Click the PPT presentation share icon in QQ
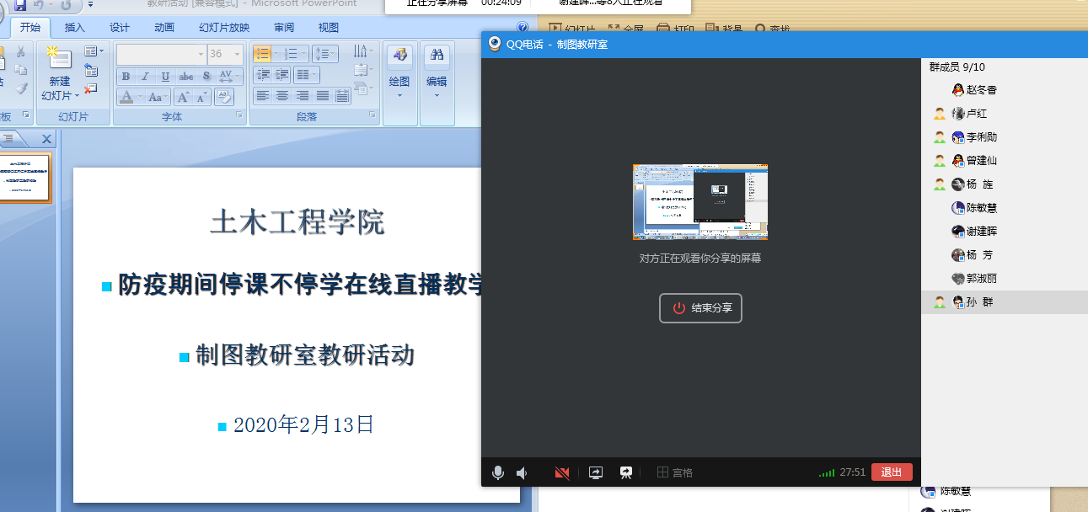 (x=626, y=472)
